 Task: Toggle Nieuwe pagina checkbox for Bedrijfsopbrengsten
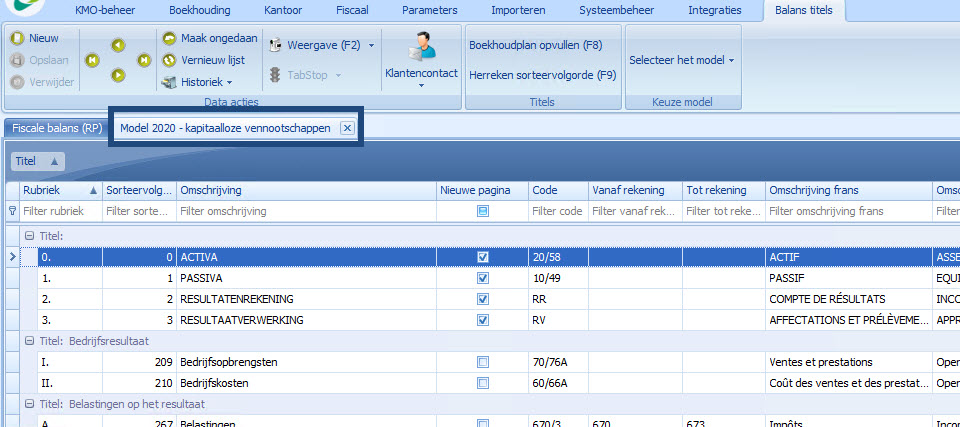483,361
